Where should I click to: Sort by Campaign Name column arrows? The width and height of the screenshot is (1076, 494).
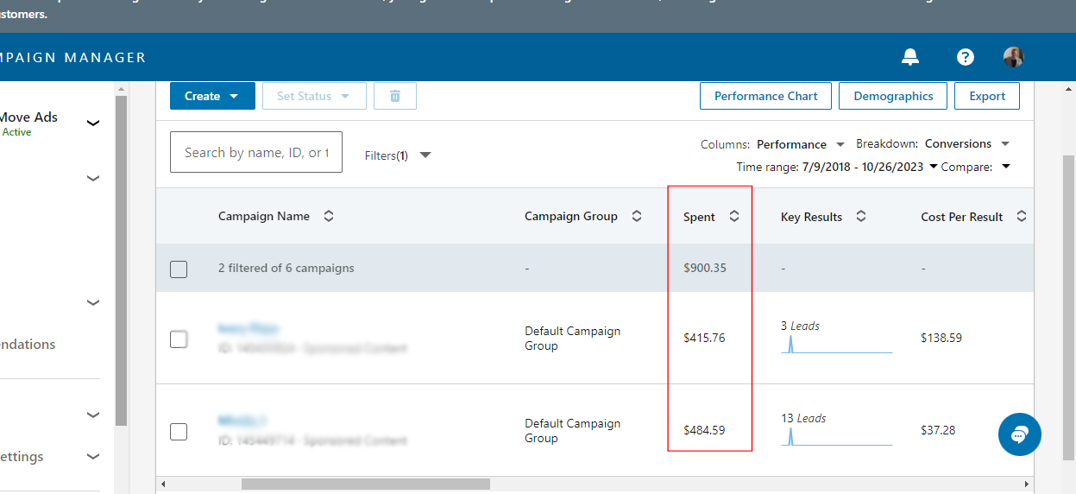point(329,217)
